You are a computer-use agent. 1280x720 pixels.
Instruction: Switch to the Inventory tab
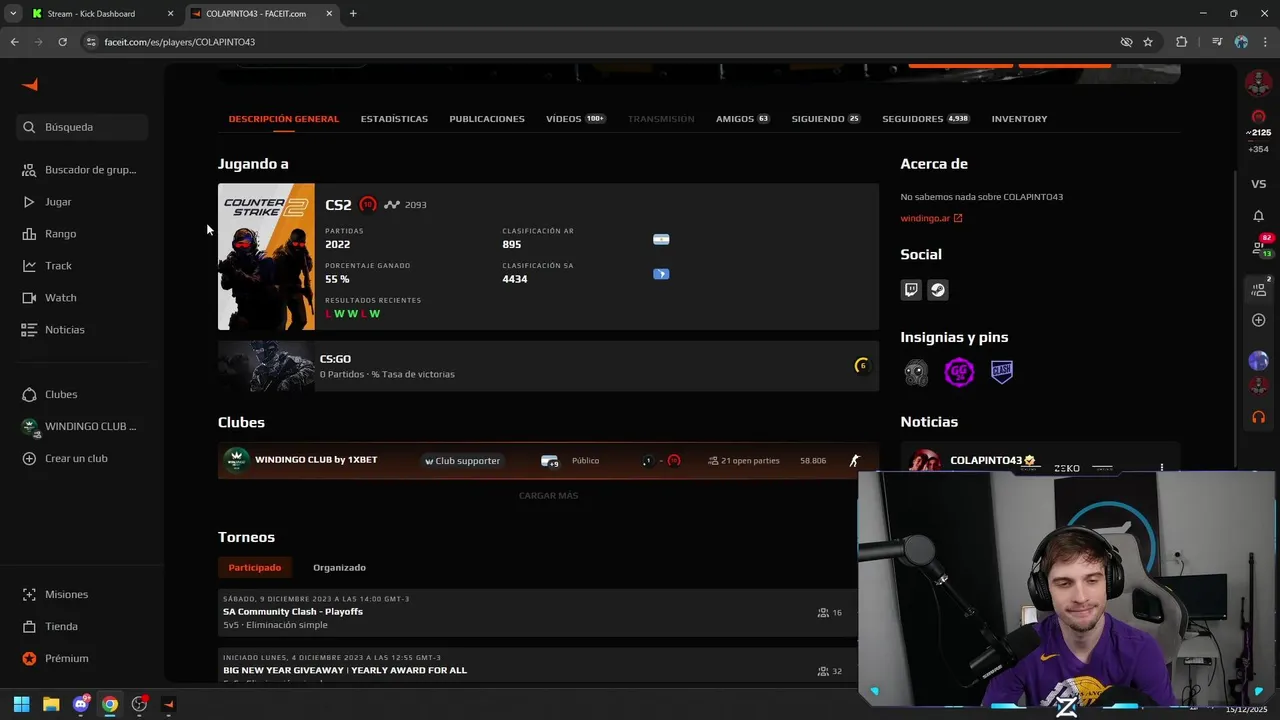point(1019,119)
